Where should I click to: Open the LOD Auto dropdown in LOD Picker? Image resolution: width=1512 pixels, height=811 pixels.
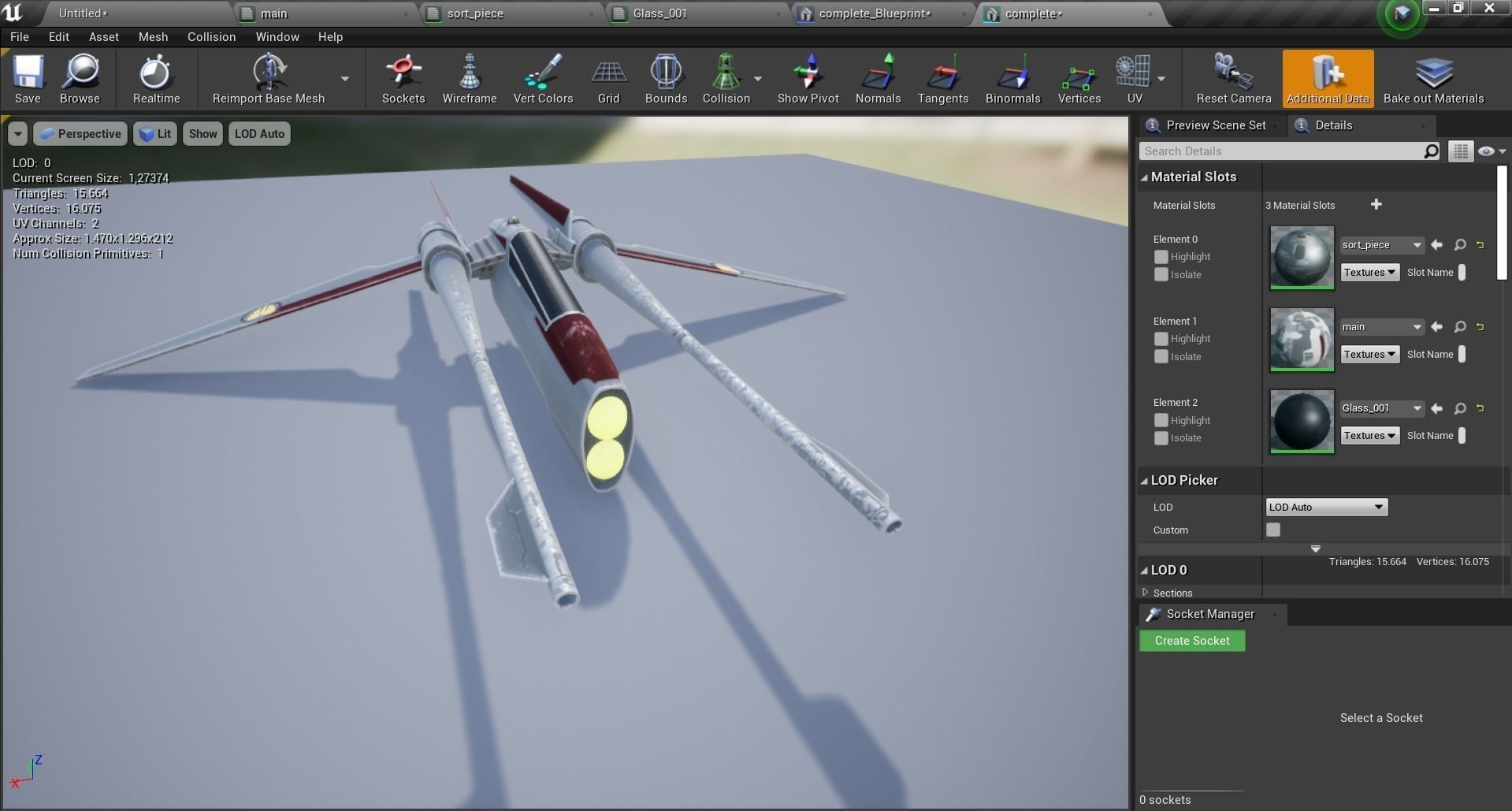[1326, 508]
